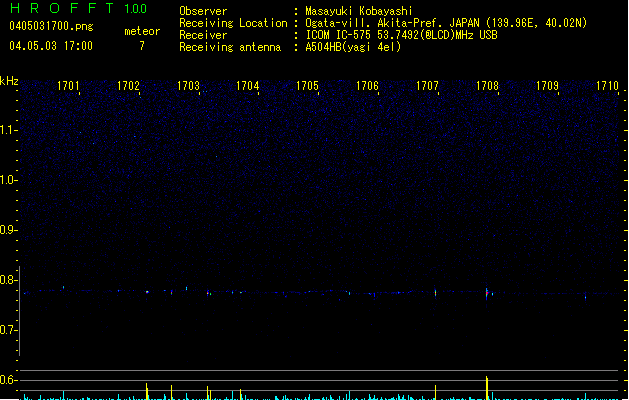Click the Observer field label
This screenshot has height=400, width=629.
pyautogui.click(x=203, y=11)
